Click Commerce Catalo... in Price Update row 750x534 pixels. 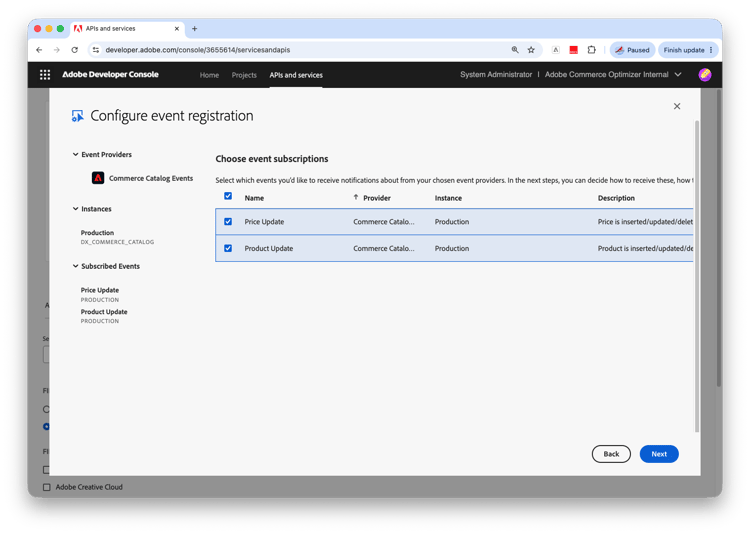(384, 222)
